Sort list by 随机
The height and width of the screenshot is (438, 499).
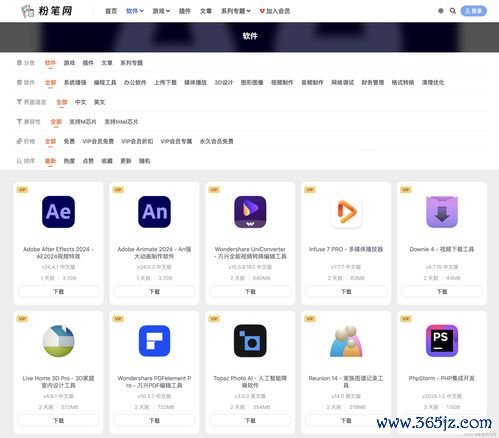coord(145,161)
